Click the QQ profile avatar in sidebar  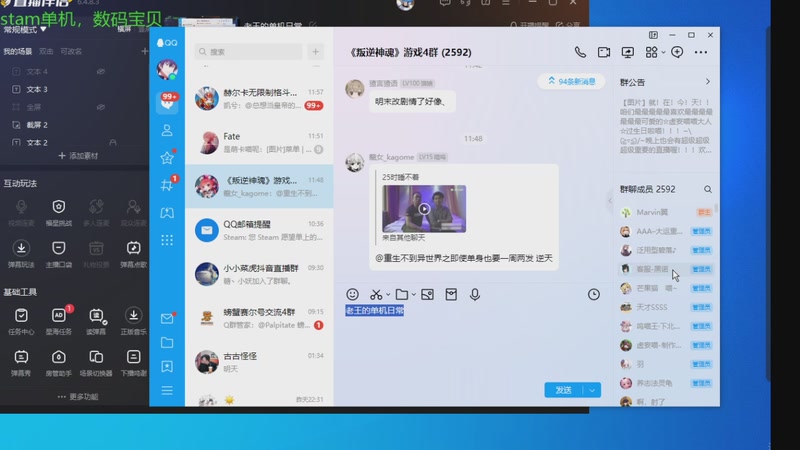[x=167, y=69]
